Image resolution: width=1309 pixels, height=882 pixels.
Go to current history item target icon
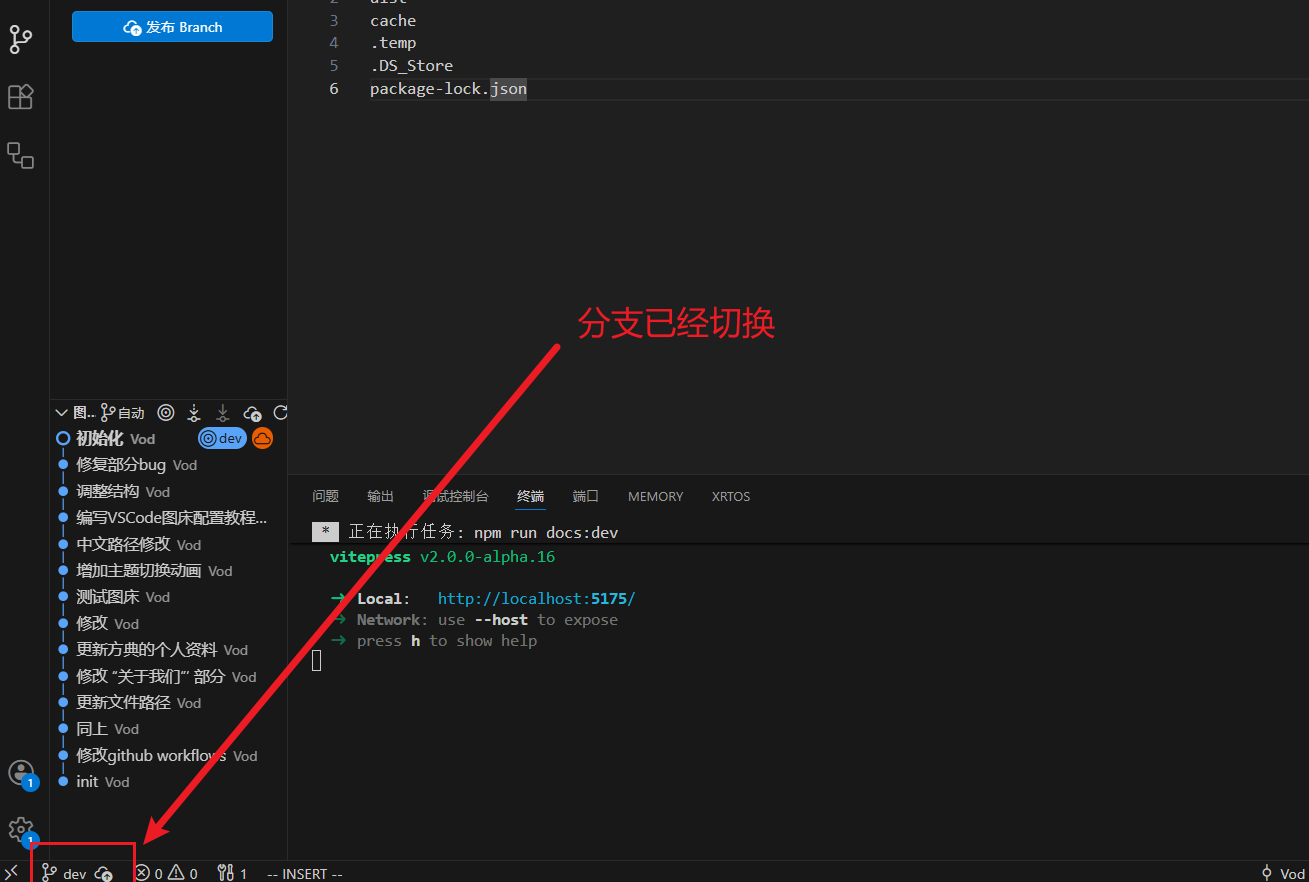(166, 412)
